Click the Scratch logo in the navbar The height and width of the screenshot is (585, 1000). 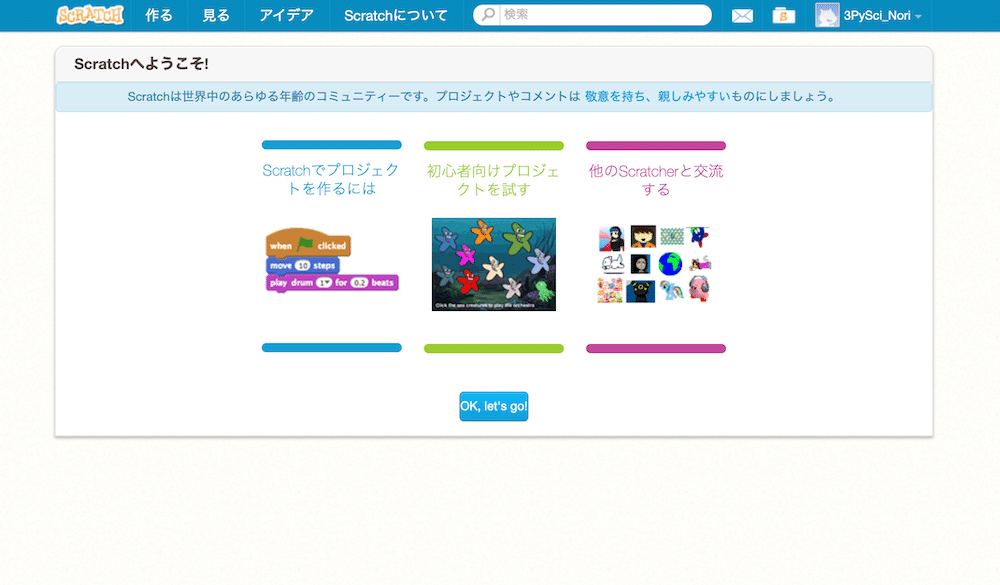[90, 15]
